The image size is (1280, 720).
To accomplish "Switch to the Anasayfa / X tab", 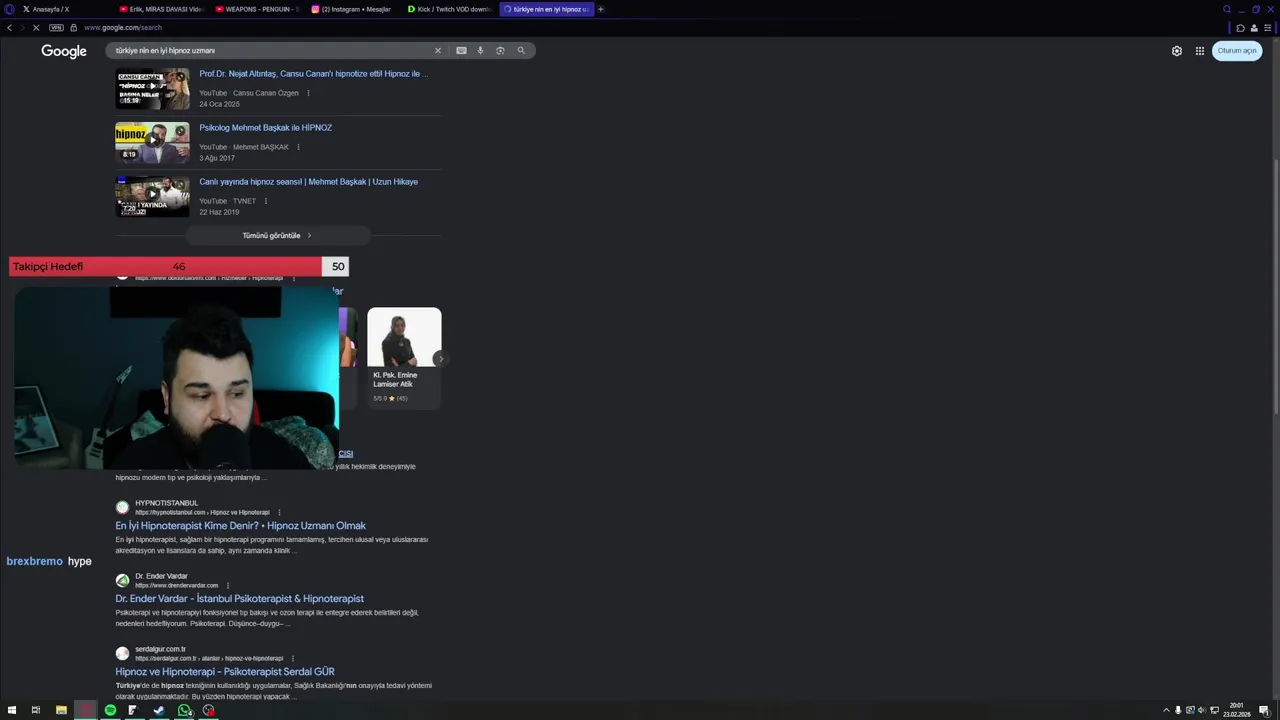I will coord(64,9).
